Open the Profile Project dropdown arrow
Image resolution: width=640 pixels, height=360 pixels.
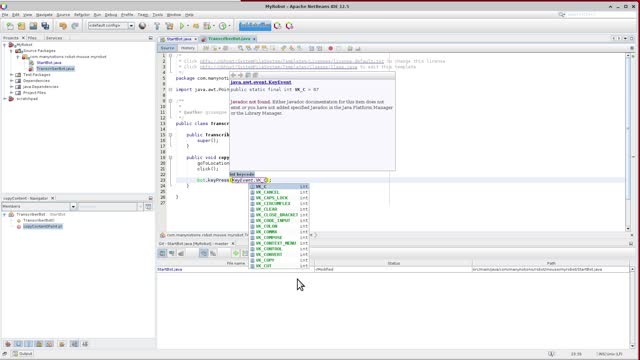click(229, 26)
